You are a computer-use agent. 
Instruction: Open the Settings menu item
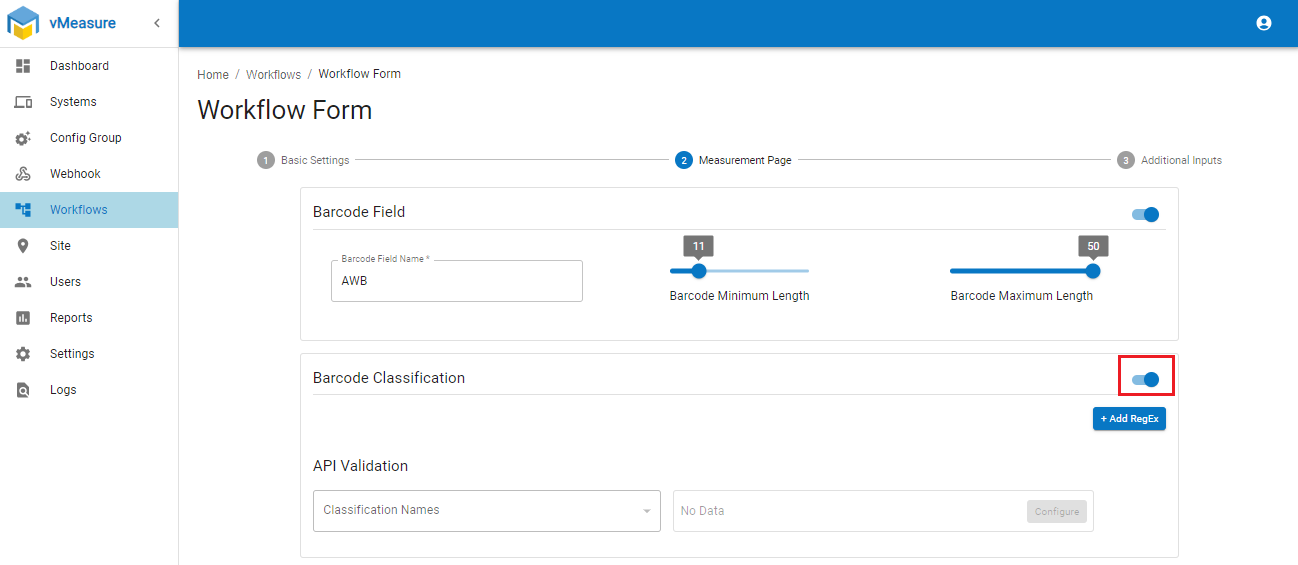click(x=72, y=354)
